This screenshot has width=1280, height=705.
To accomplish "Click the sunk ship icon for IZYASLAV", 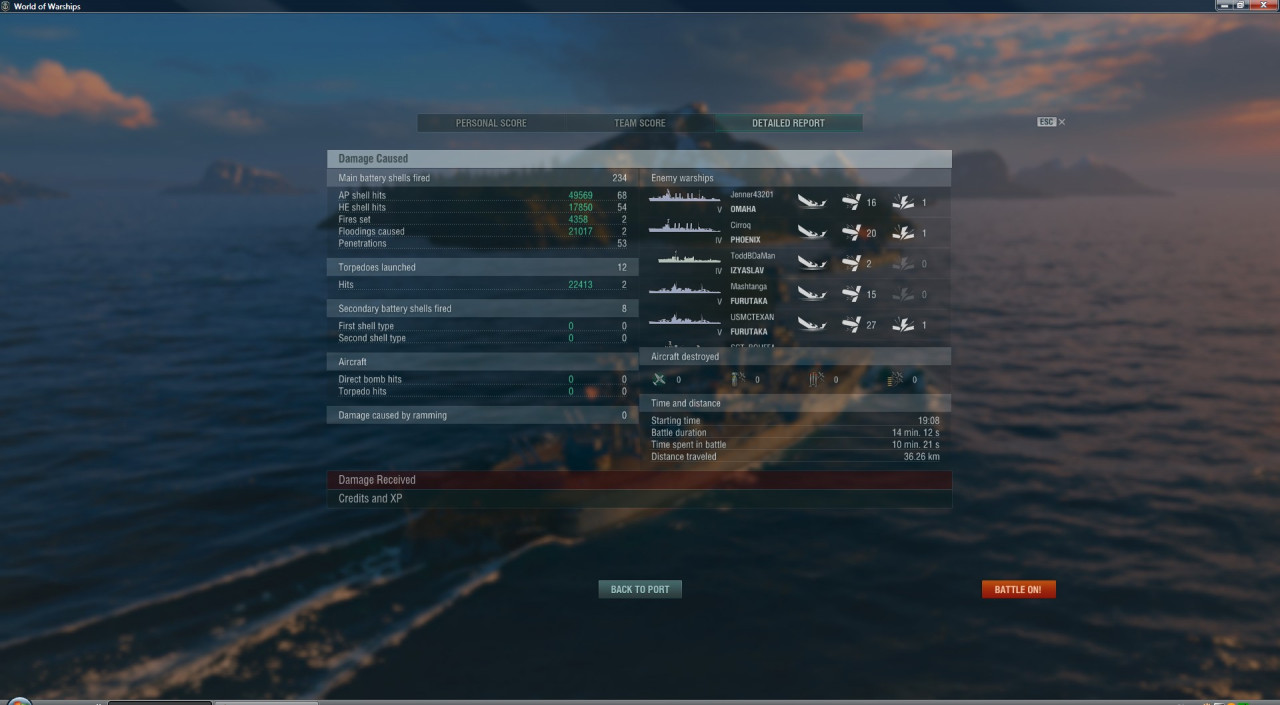I will tap(812, 264).
